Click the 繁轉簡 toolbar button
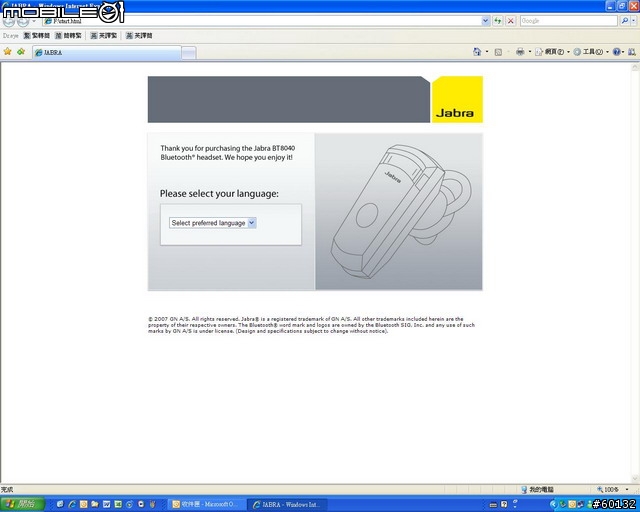This screenshot has width=640, height=512. pos(37,36)
